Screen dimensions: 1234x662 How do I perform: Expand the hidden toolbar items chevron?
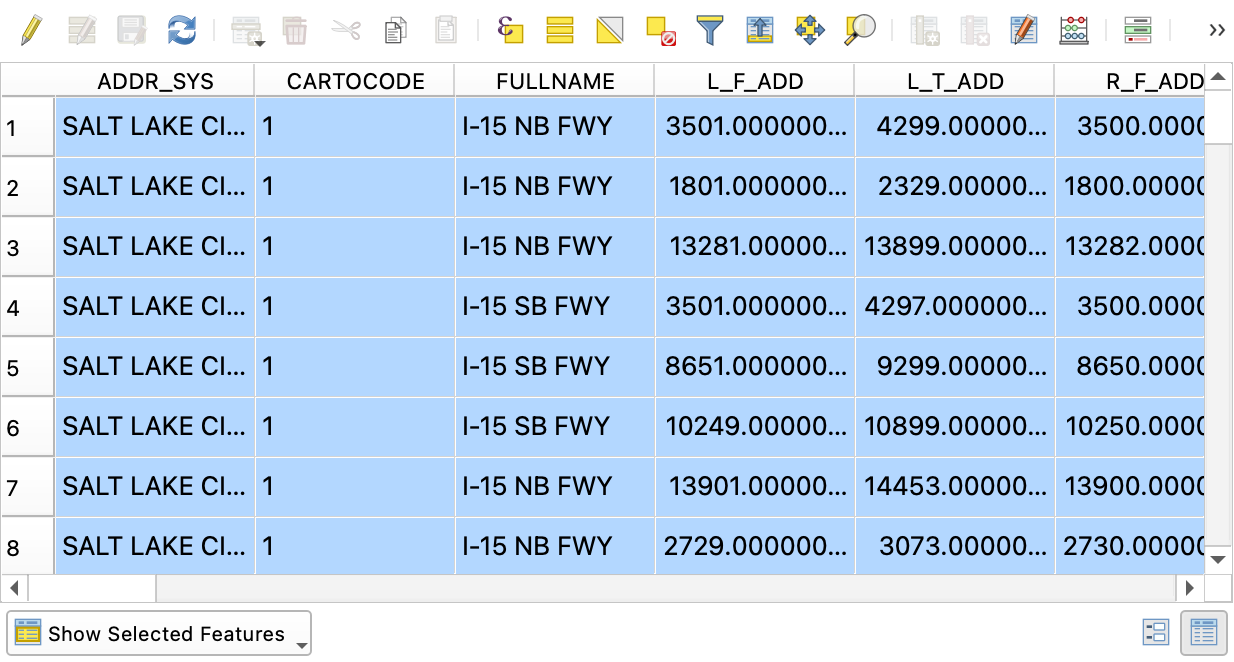1217,30
